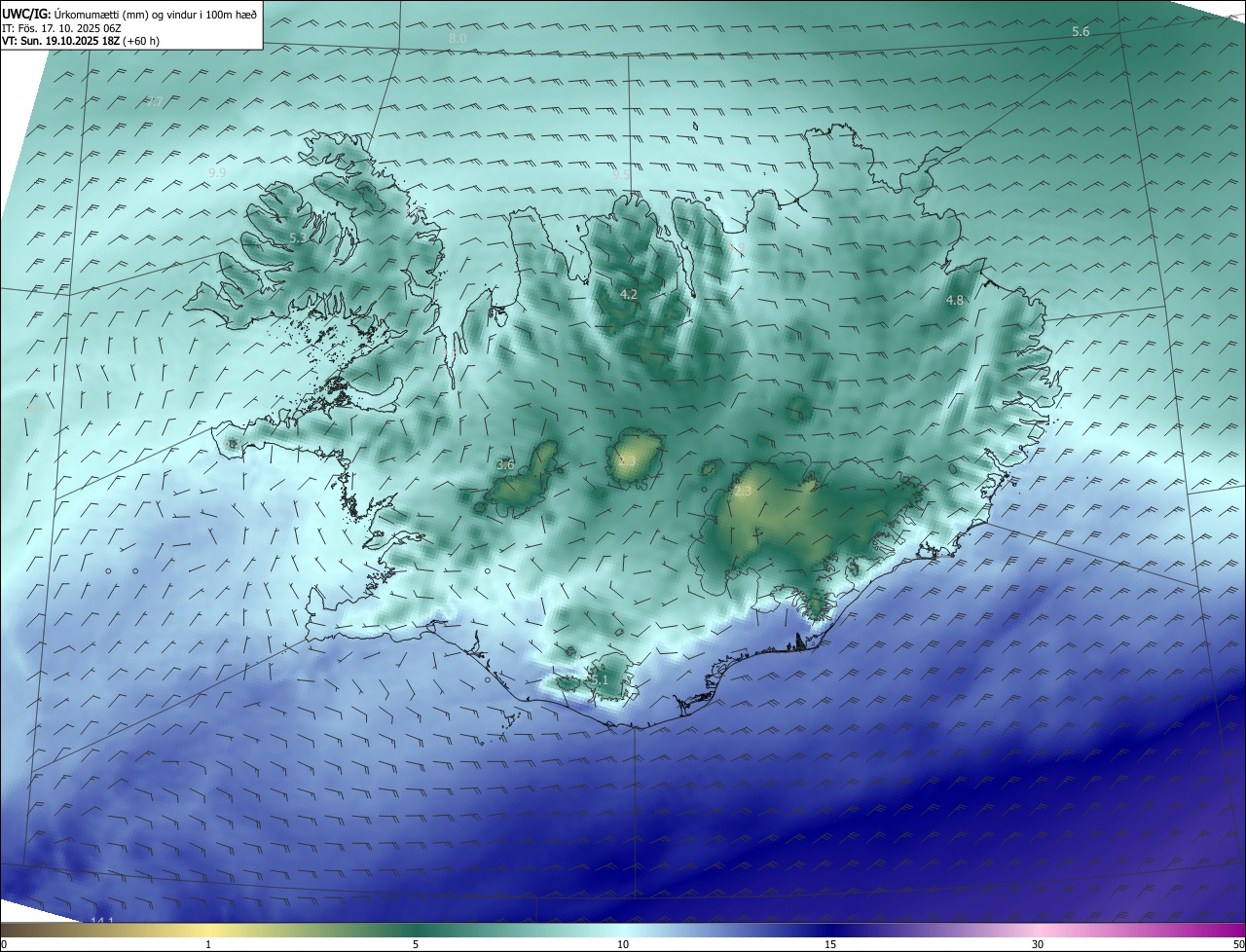Image resolution: width=1246 pixels, height=952 pixels.
Task: Click the 5.1 value label near the south coast
Action: tap(599, 680)
